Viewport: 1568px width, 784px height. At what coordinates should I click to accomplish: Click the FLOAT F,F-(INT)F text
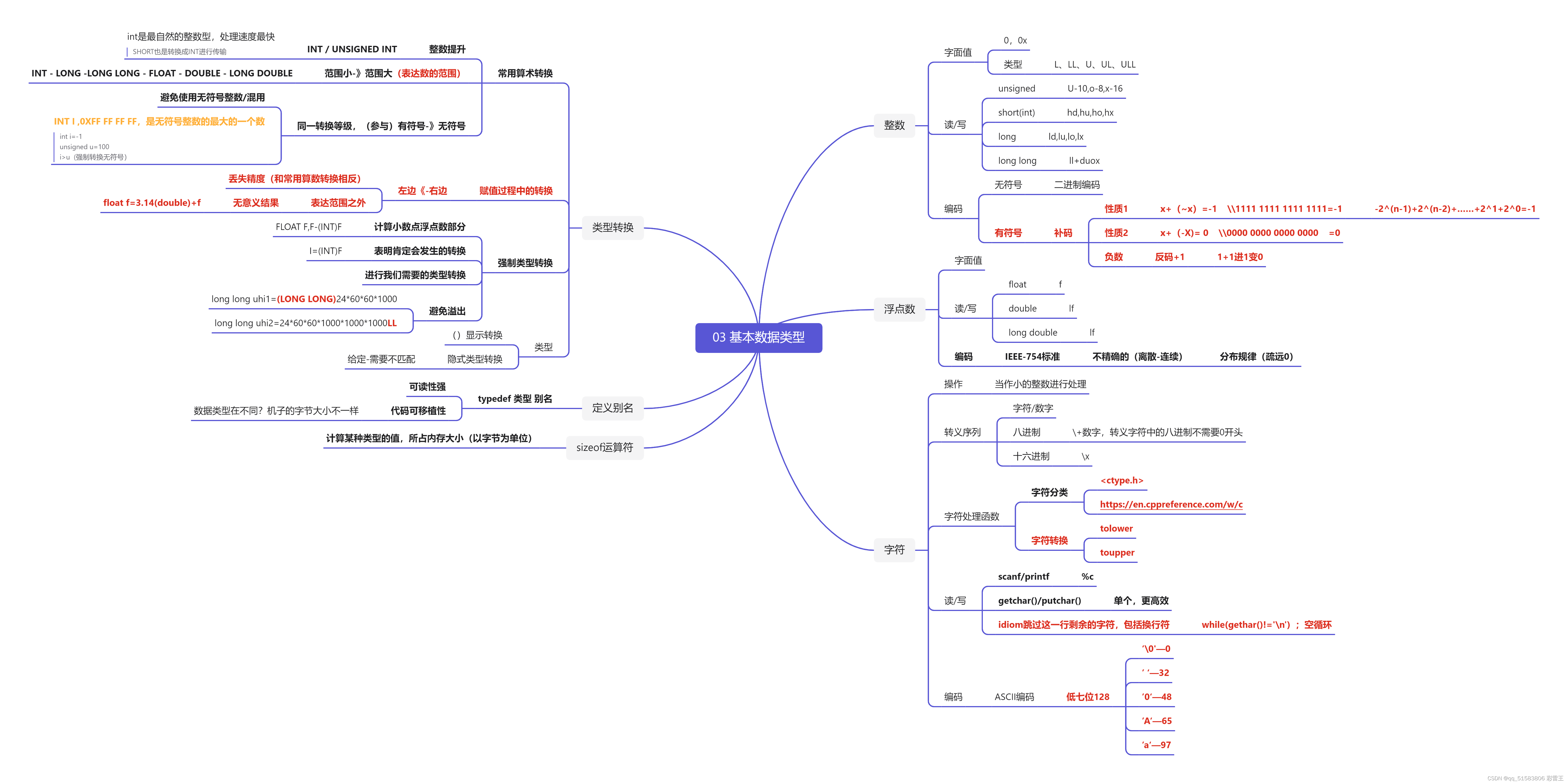(309, 227)
